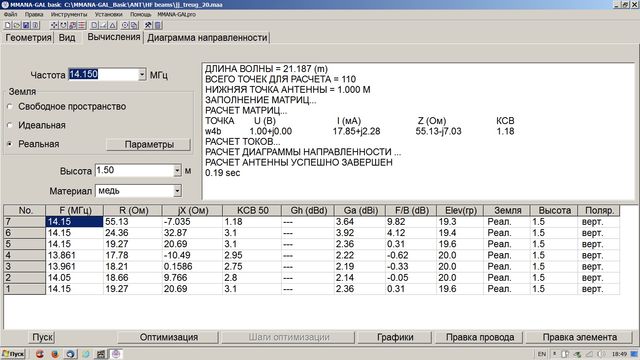Click the New file toolbar icon
This screenshot has height=360, width=640.
(7, 25)
